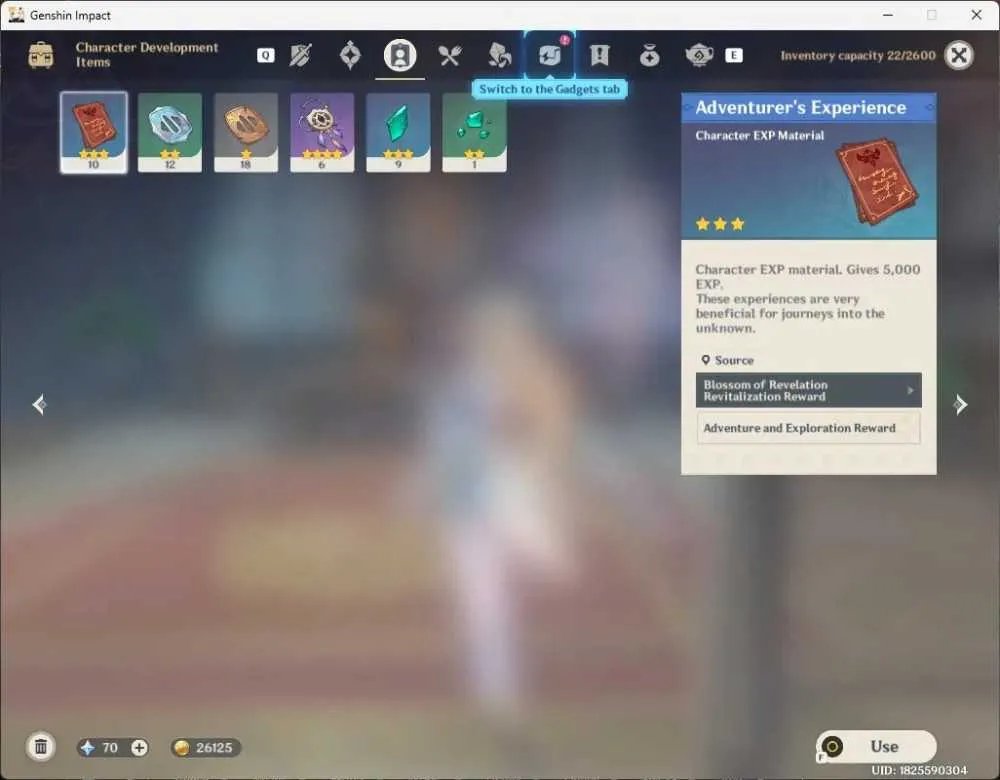Switch to the Weapons tab
1000x780 pixels.
click(300, 55)
